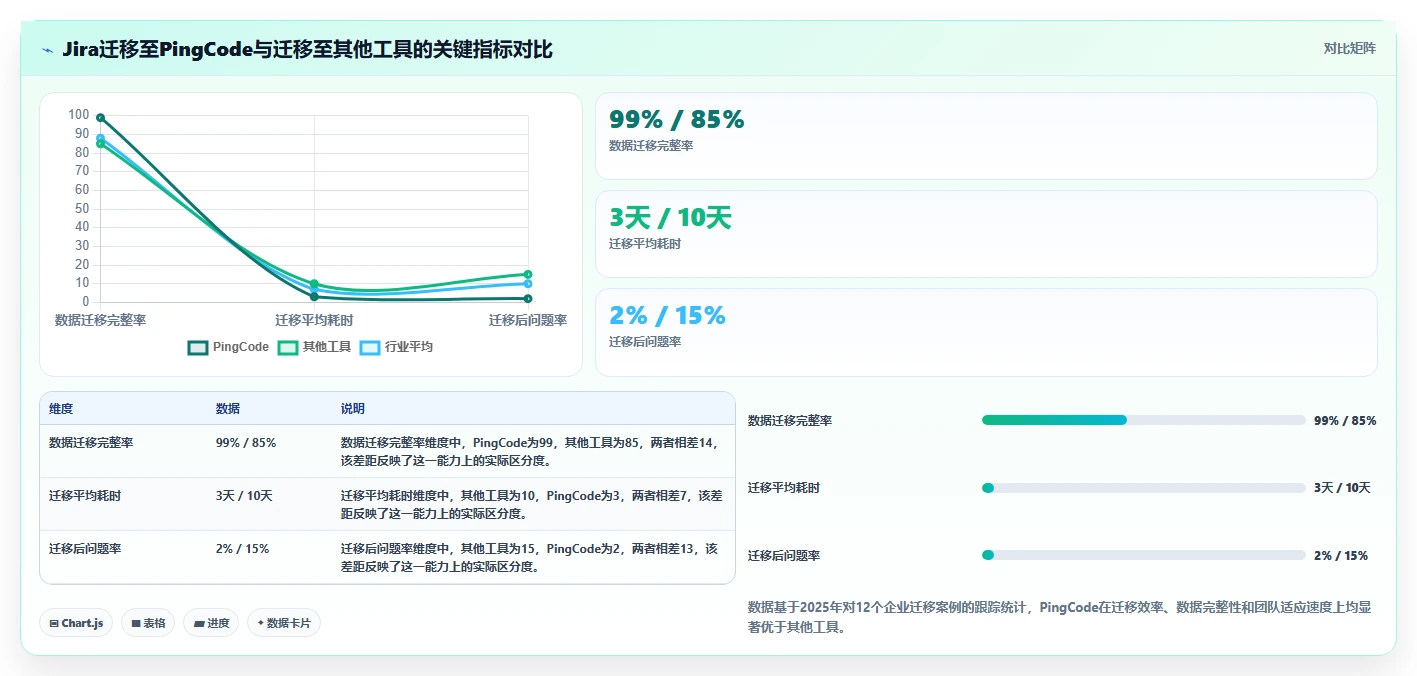Click the 99% / 85% table cell
Image resolution: width=1417 pixels, height=676 pixels.
pyautogui.click(x=246, y=442)
